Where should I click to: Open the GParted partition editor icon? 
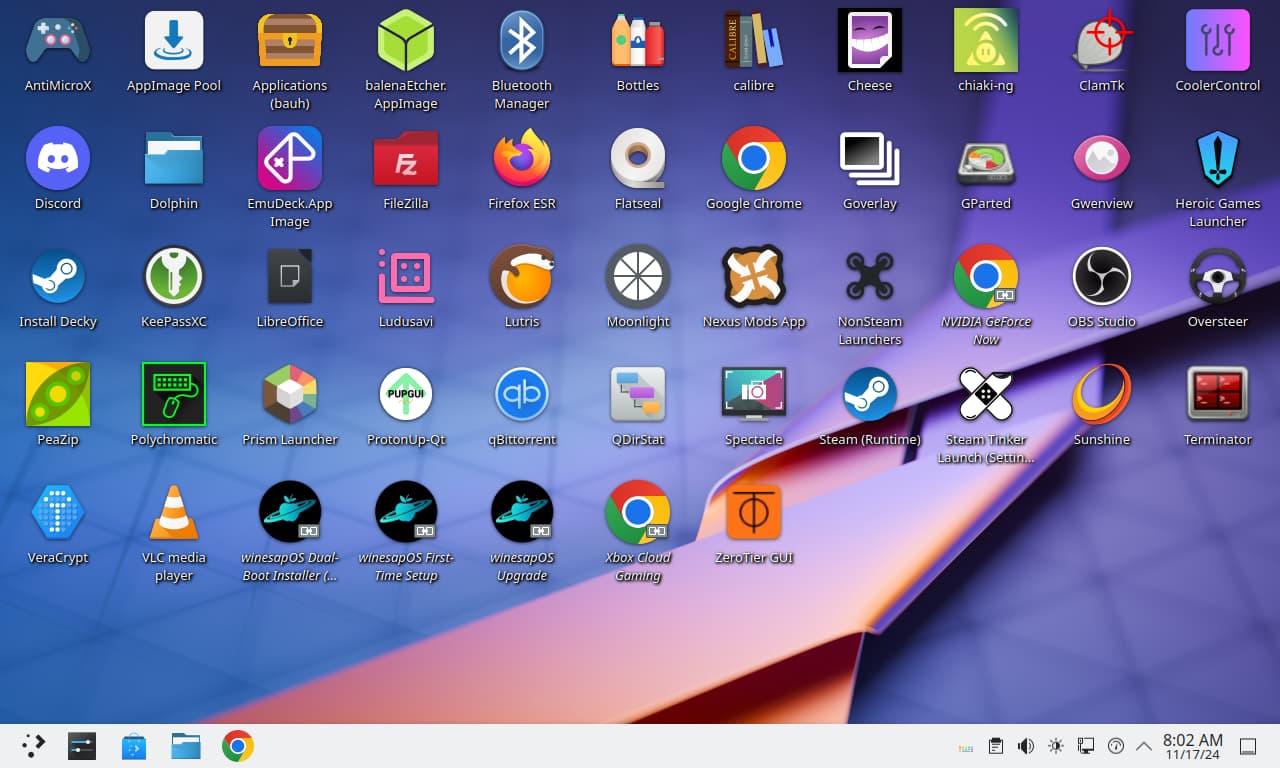coord(986,159)
